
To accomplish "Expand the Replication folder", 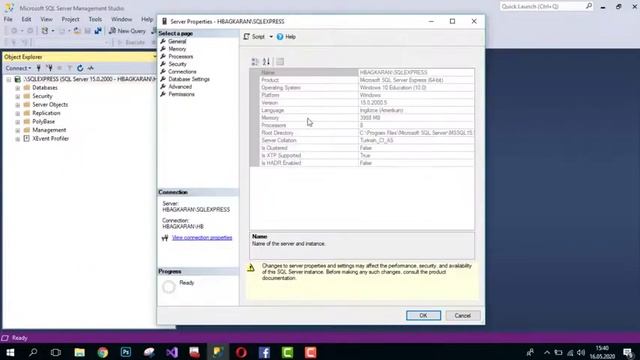I will 18,113.
